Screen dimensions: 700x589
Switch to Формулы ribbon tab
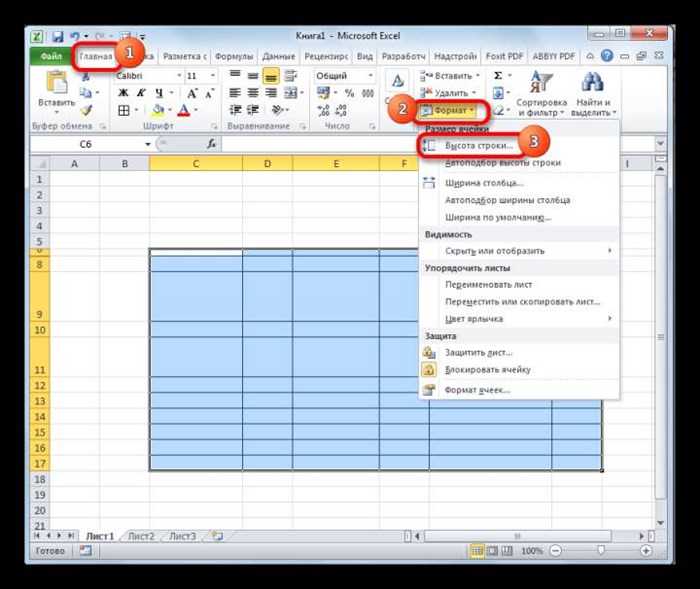(x=234, y=56)
